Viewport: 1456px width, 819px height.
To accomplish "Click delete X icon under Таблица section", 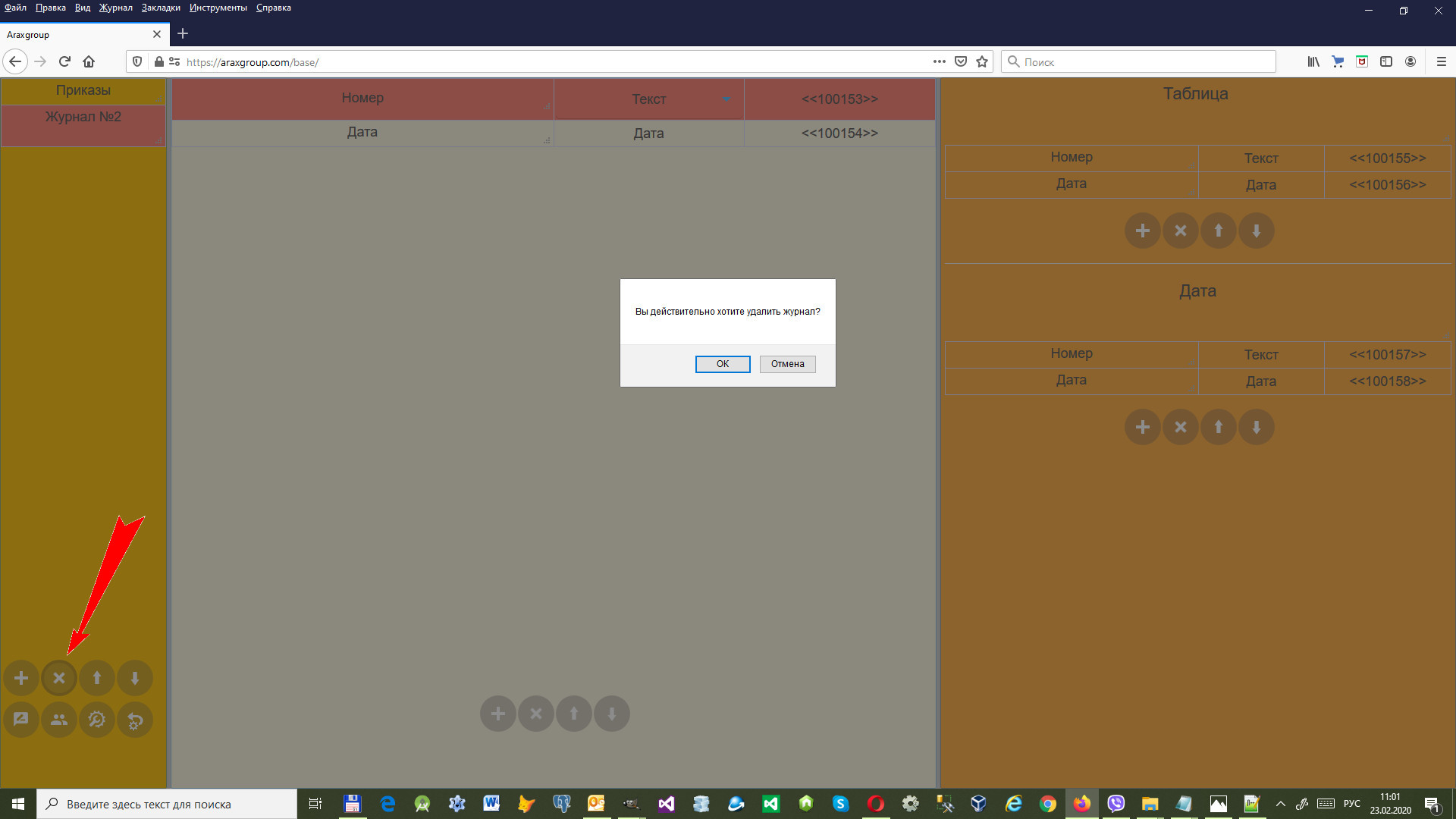I will point(1180,231).
